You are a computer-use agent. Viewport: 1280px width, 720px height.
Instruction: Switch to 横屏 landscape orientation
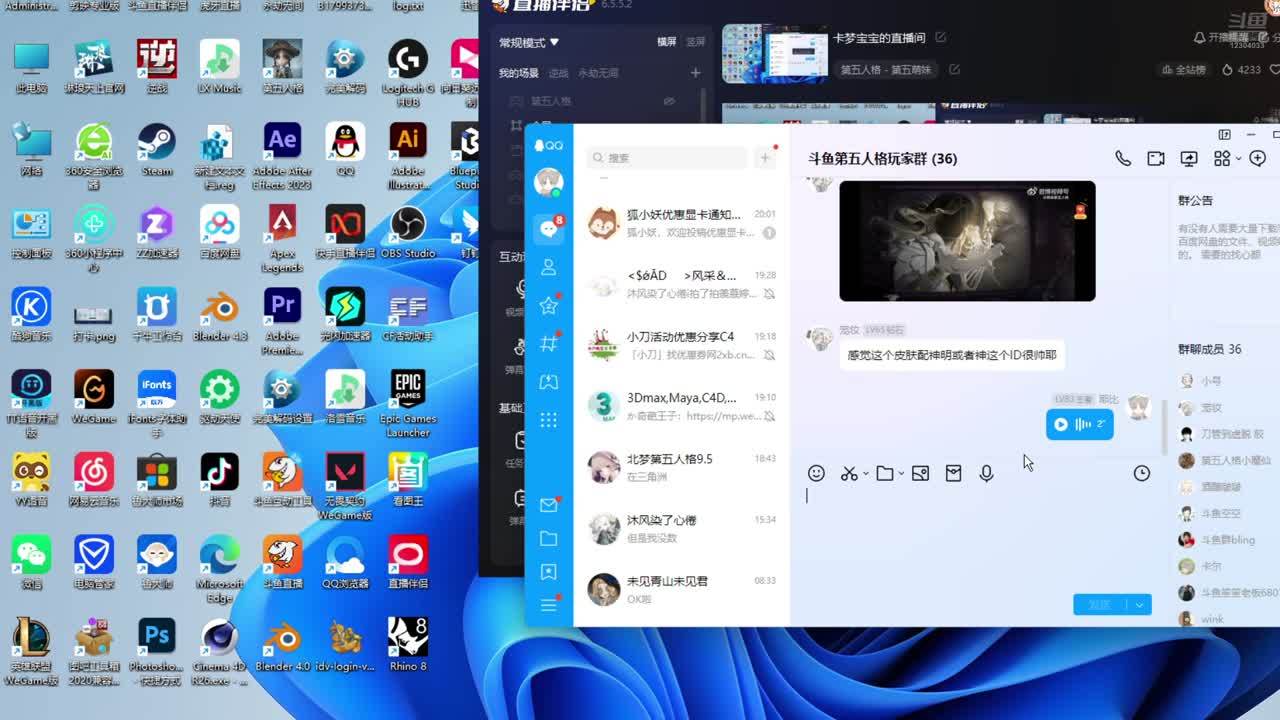point(666,42)
